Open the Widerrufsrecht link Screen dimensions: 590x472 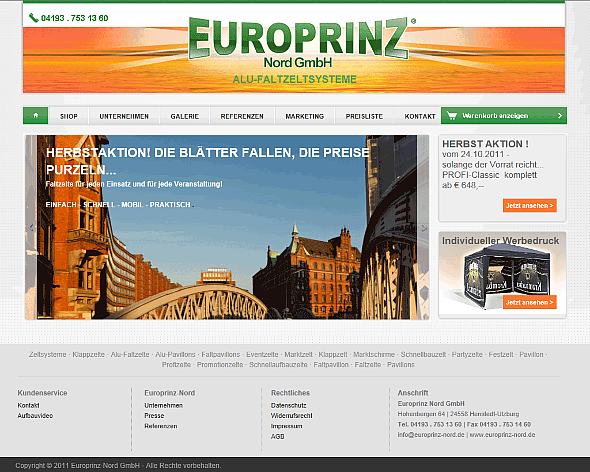point(292,416)
